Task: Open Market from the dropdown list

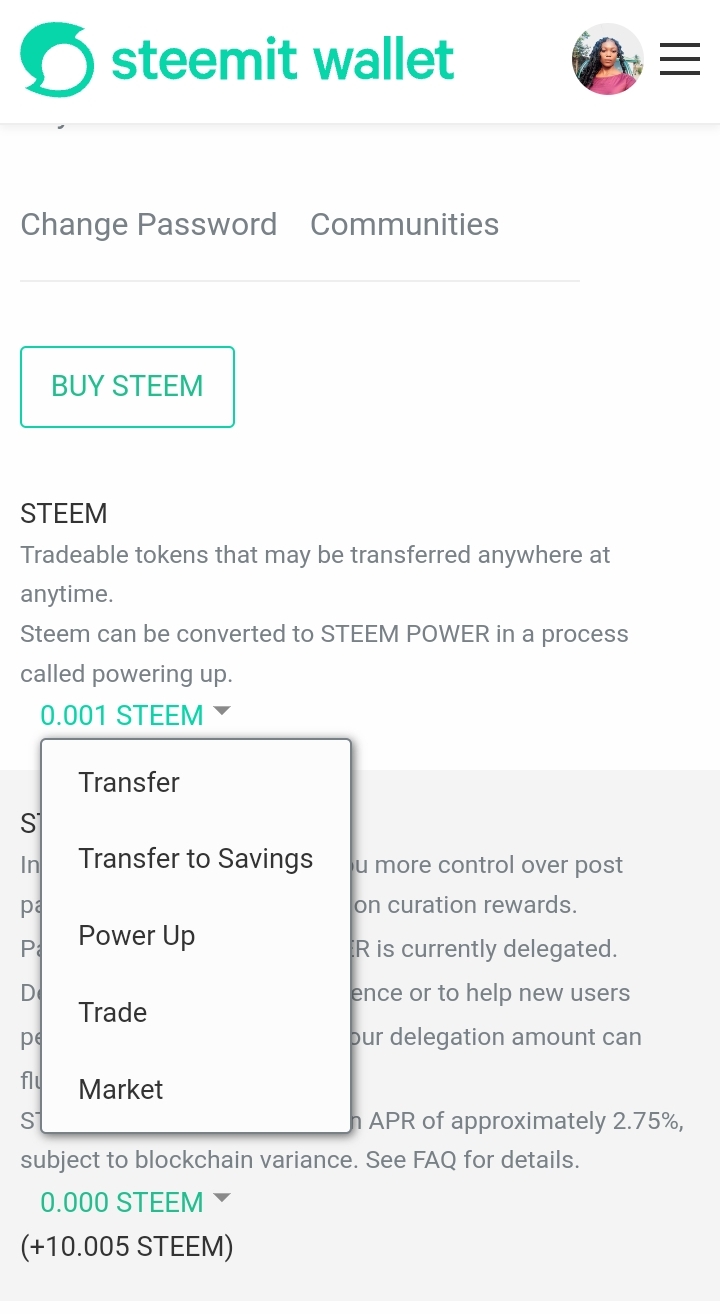Action: pos(121,1089)
